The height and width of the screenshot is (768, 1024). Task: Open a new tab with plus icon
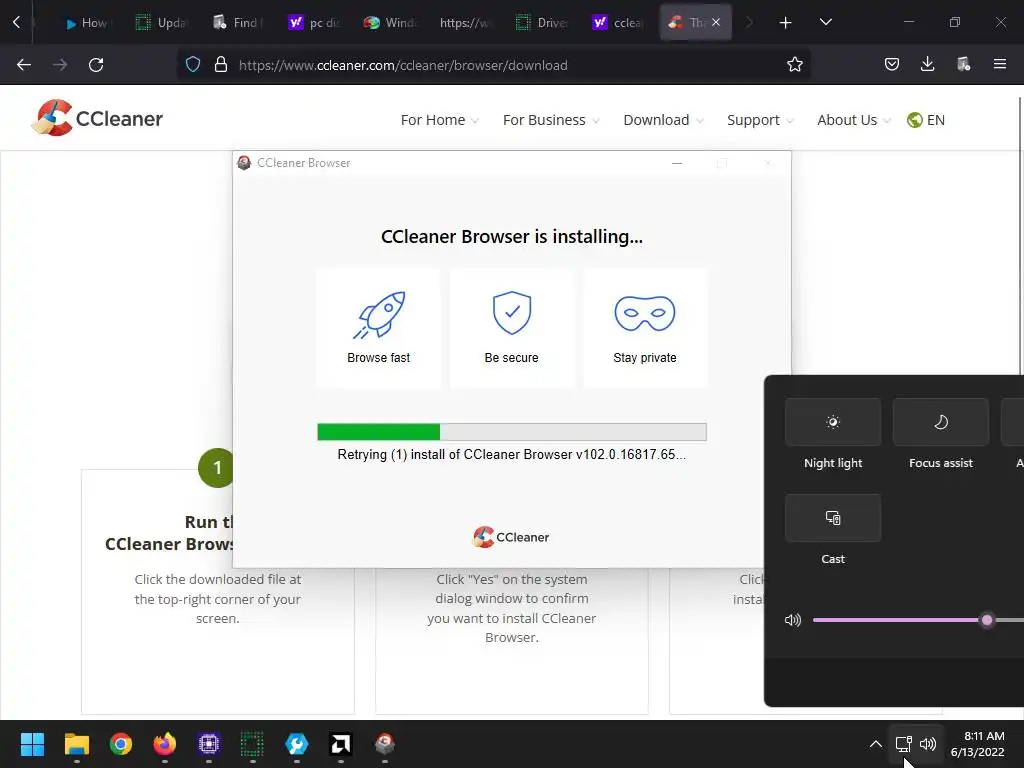785,23
